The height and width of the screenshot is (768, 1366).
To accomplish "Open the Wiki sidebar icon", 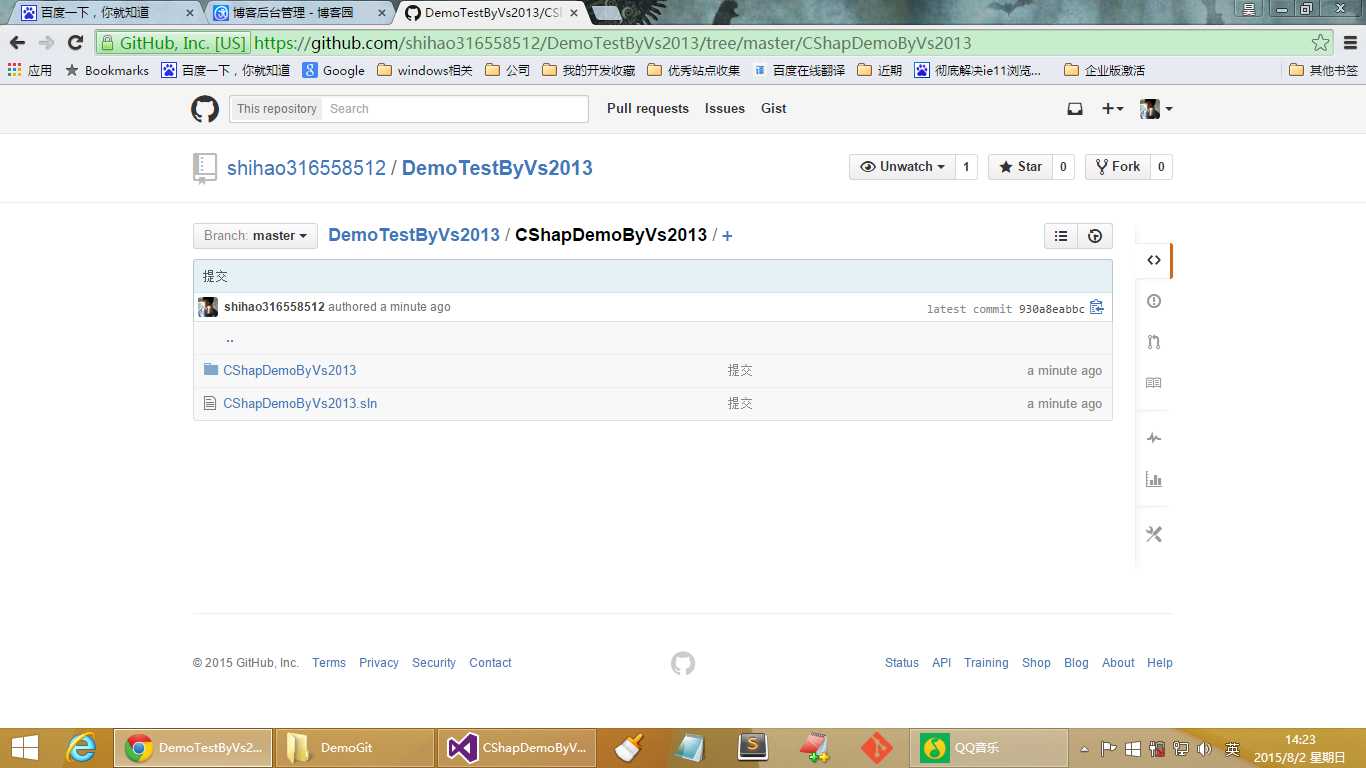I will tap(1154, 383).
